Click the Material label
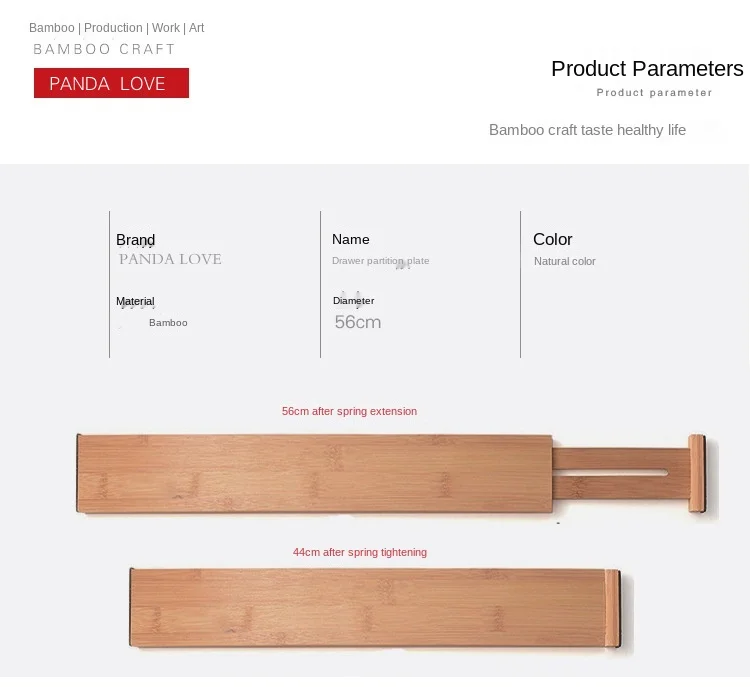 [135, 301]
